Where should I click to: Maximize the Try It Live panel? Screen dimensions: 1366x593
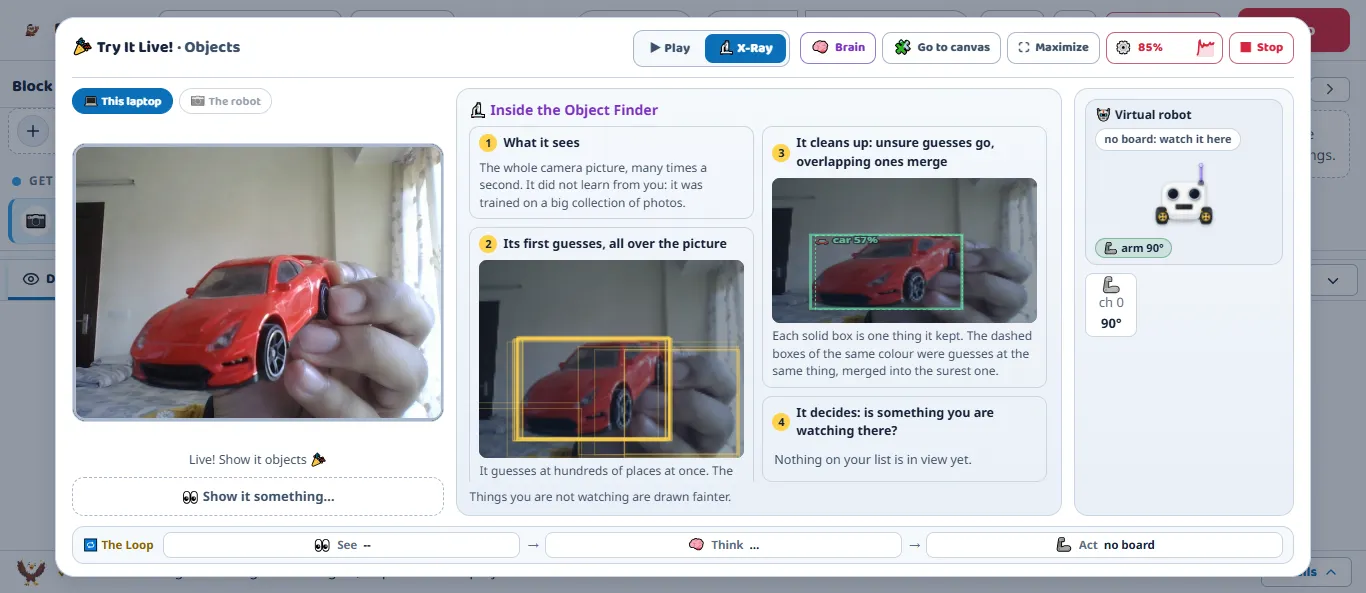point(1053,47)
